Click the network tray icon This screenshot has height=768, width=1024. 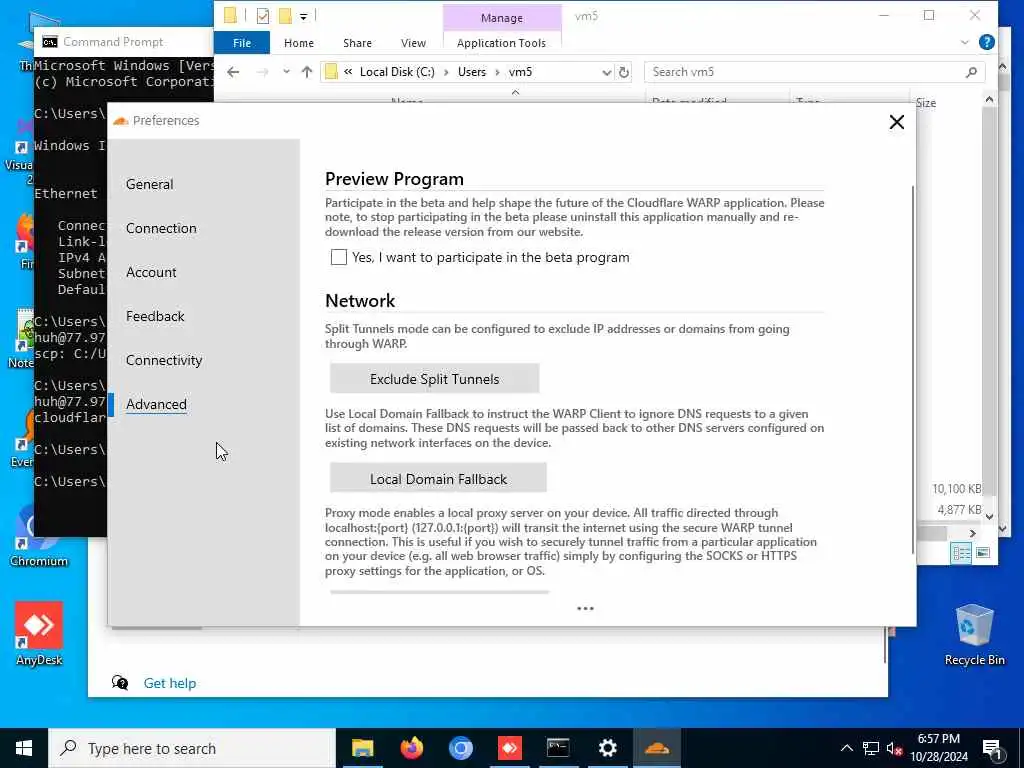871,748
